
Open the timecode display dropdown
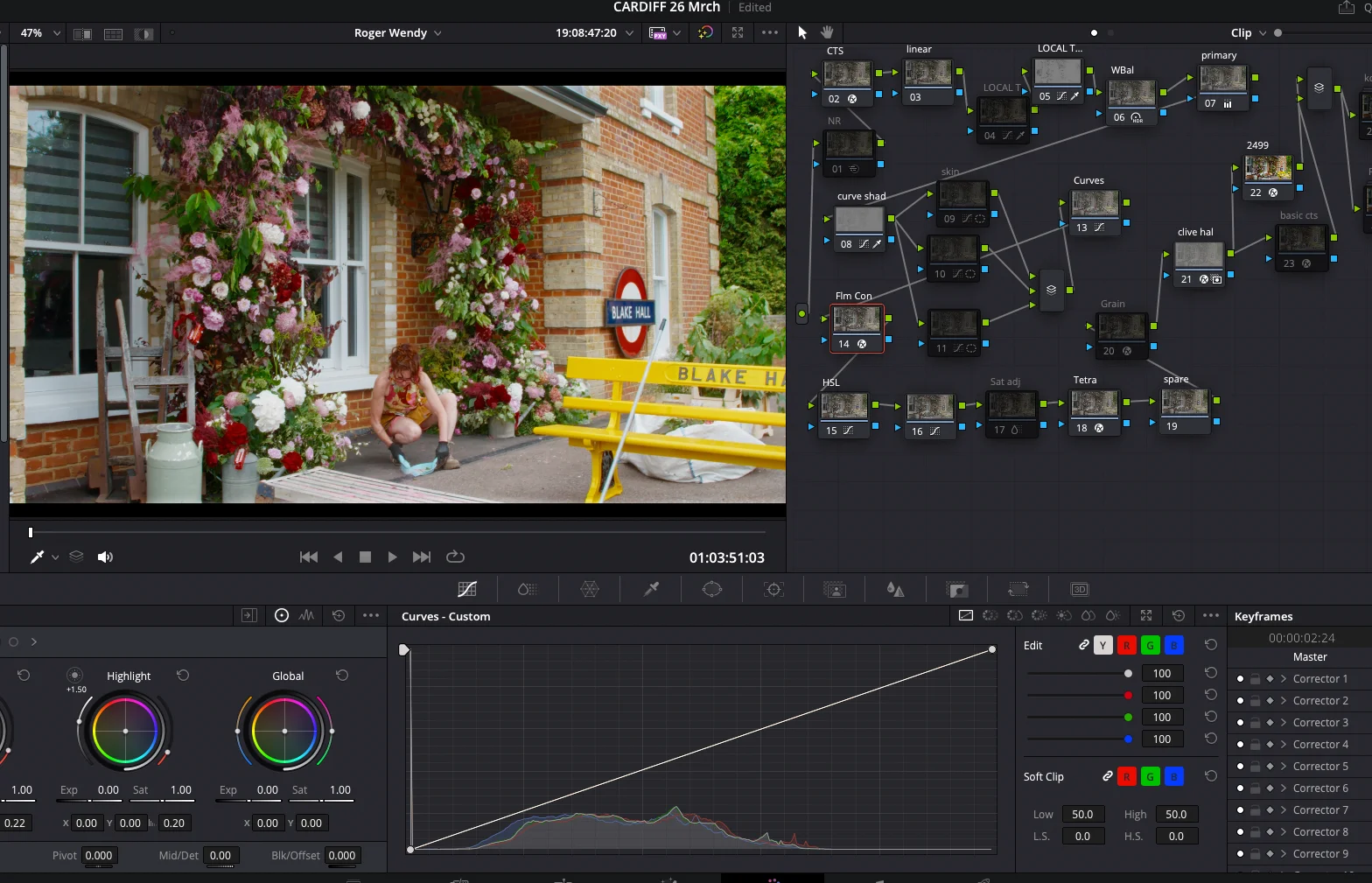(x=629, y=33)
